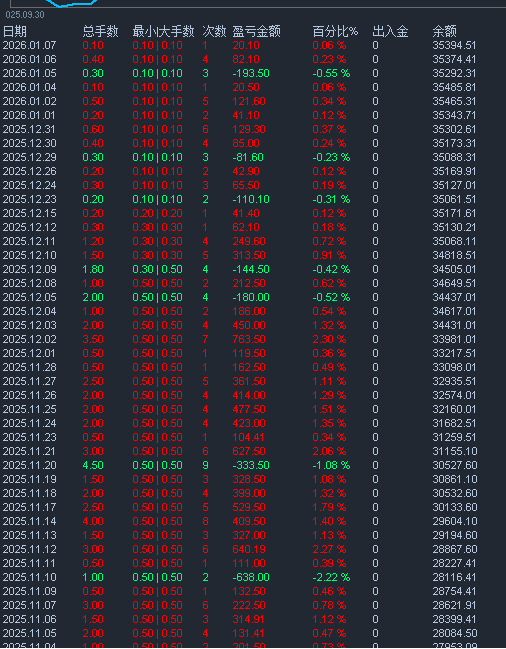The height and width of the screenshot is (649, 506).
Task: Click loss amount -333.50
Action: pyautogui.click(x=251, y=466)
